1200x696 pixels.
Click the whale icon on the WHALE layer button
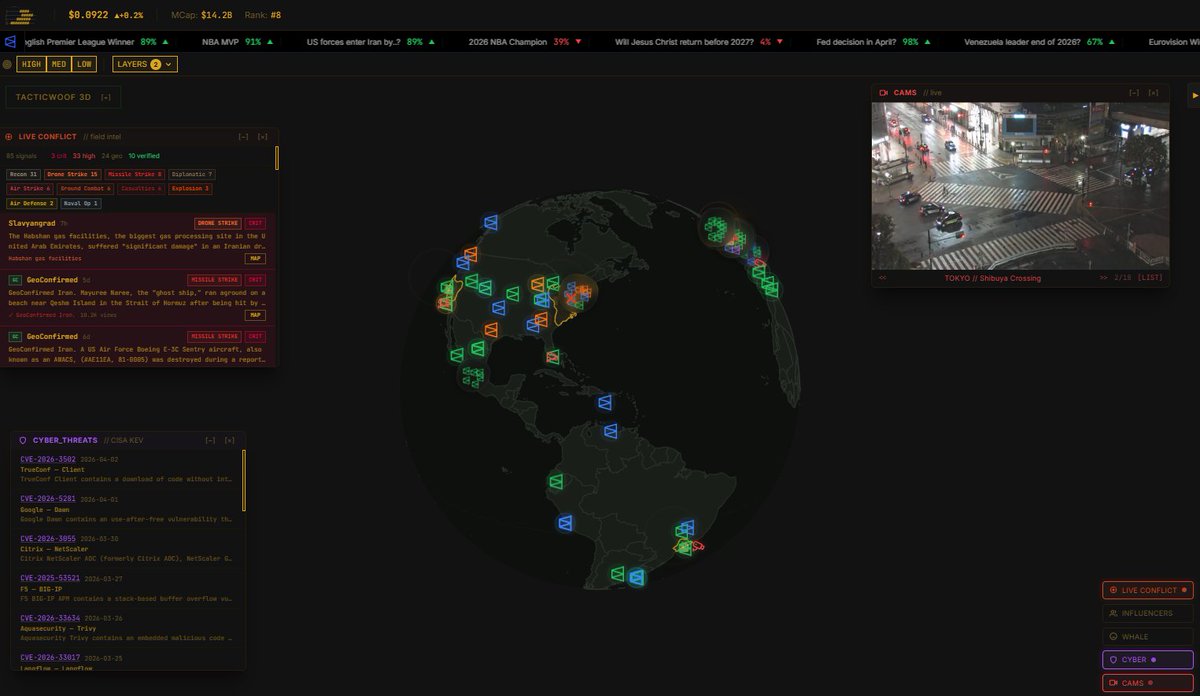[x=1113, y=636]
